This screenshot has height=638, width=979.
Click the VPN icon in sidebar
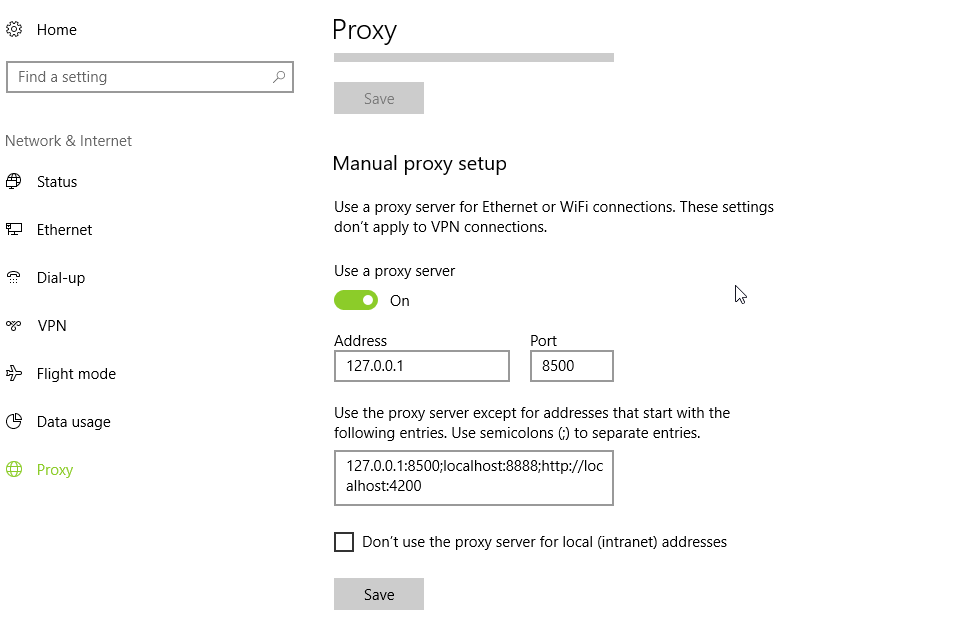coord(14,326)
